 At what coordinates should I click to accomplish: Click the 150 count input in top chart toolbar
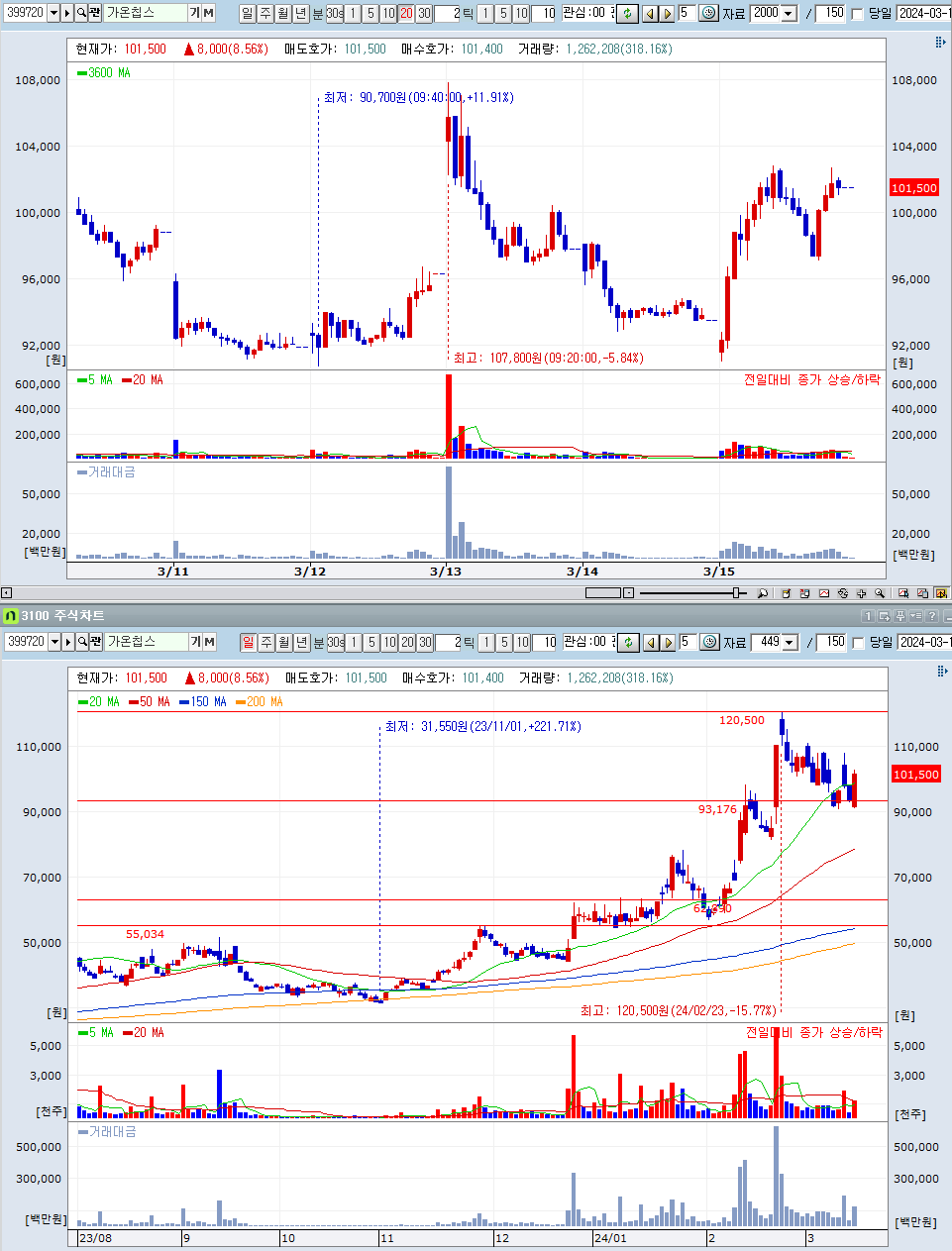tap(830, 13)
